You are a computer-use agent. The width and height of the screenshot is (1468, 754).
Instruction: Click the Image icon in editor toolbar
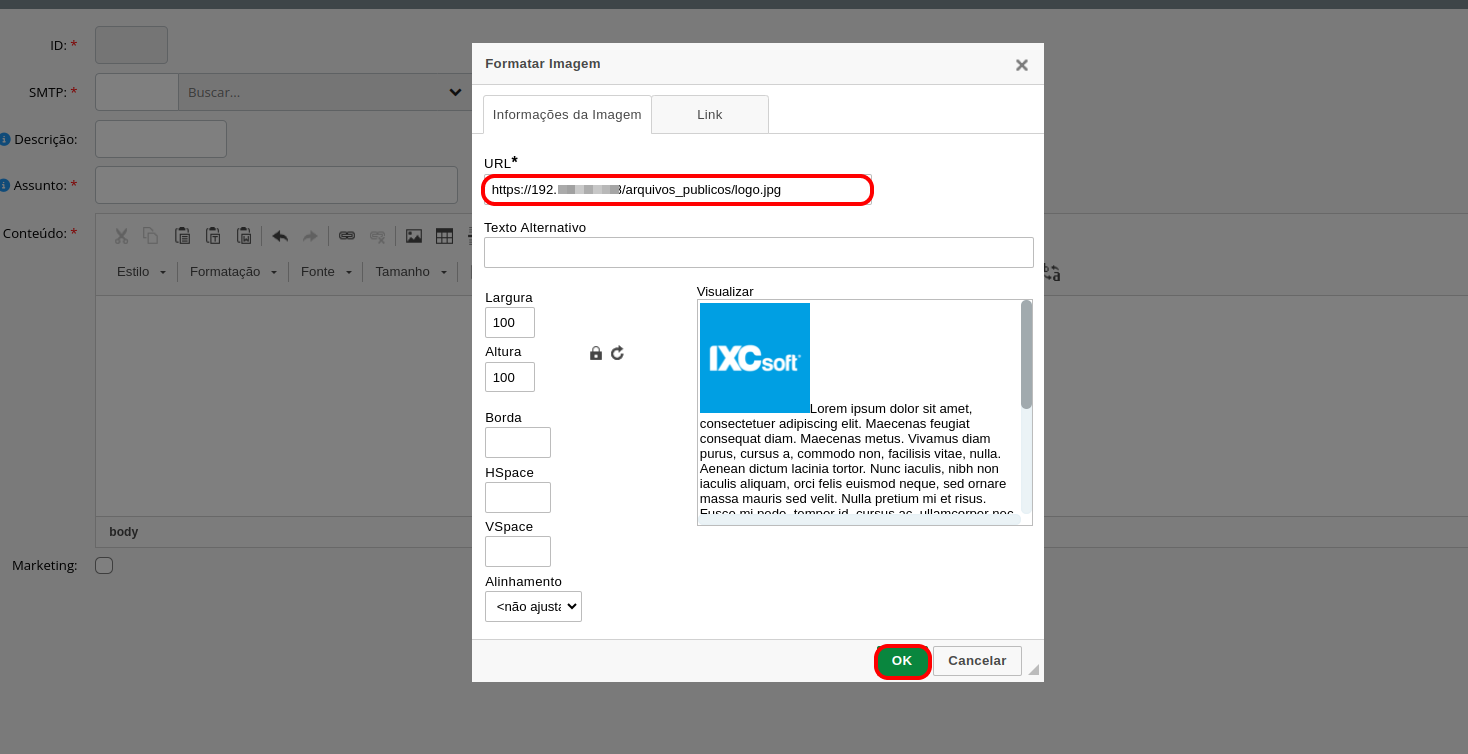coord(414,236)
